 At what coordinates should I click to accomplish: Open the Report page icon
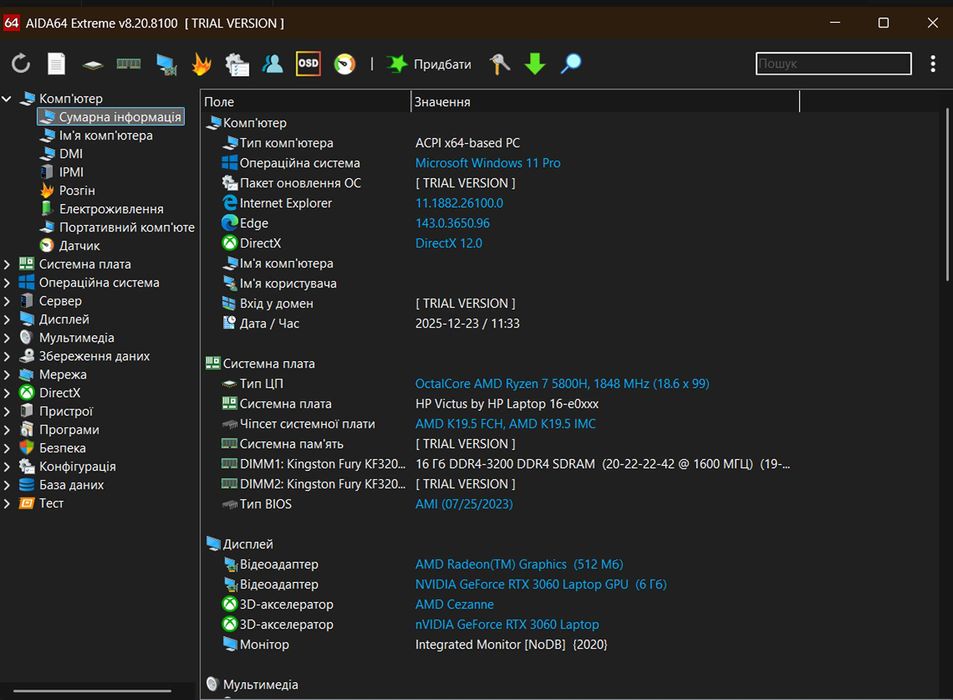pos(57,63)
